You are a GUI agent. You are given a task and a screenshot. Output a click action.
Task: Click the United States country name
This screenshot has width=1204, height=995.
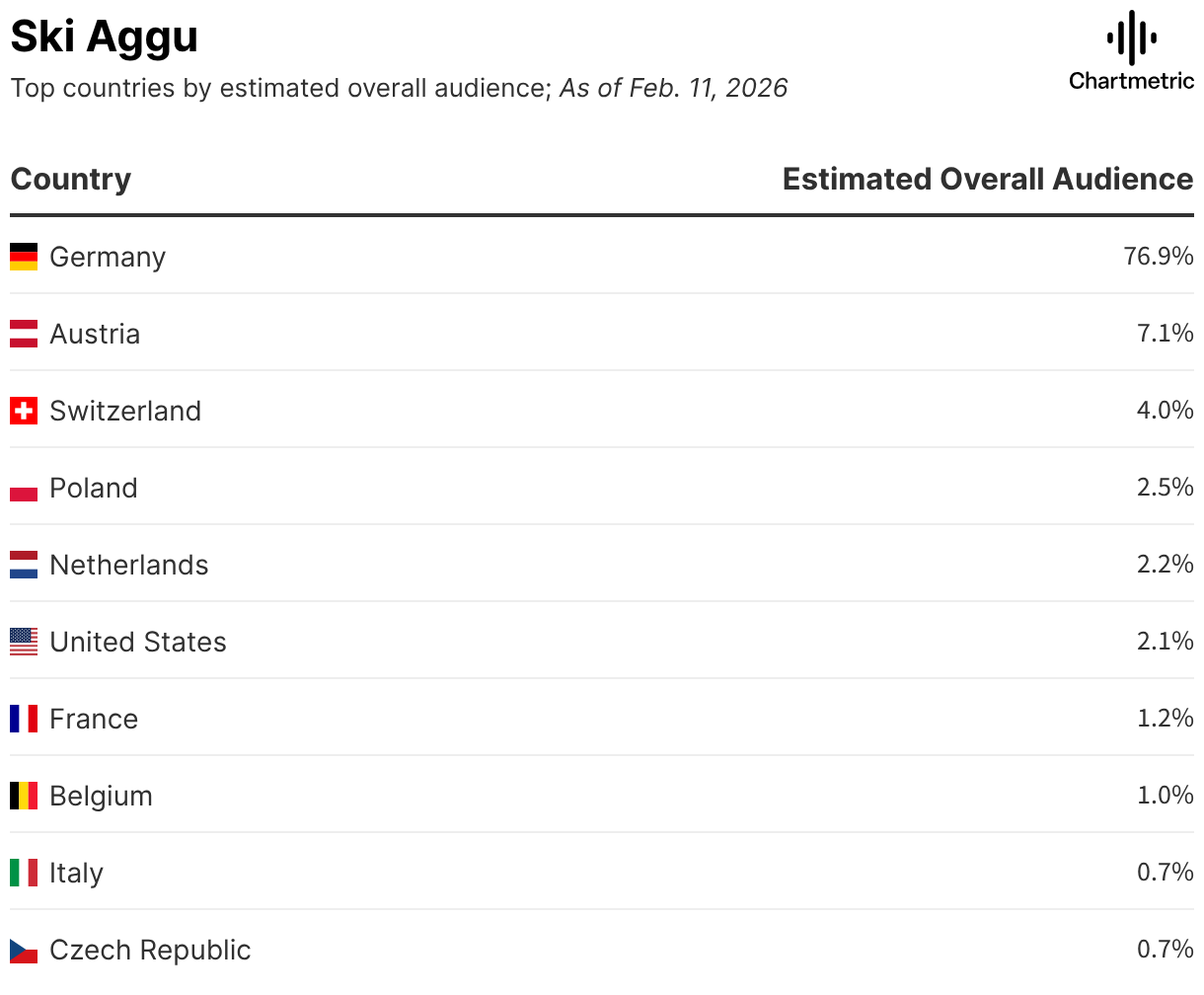point(138,642)
